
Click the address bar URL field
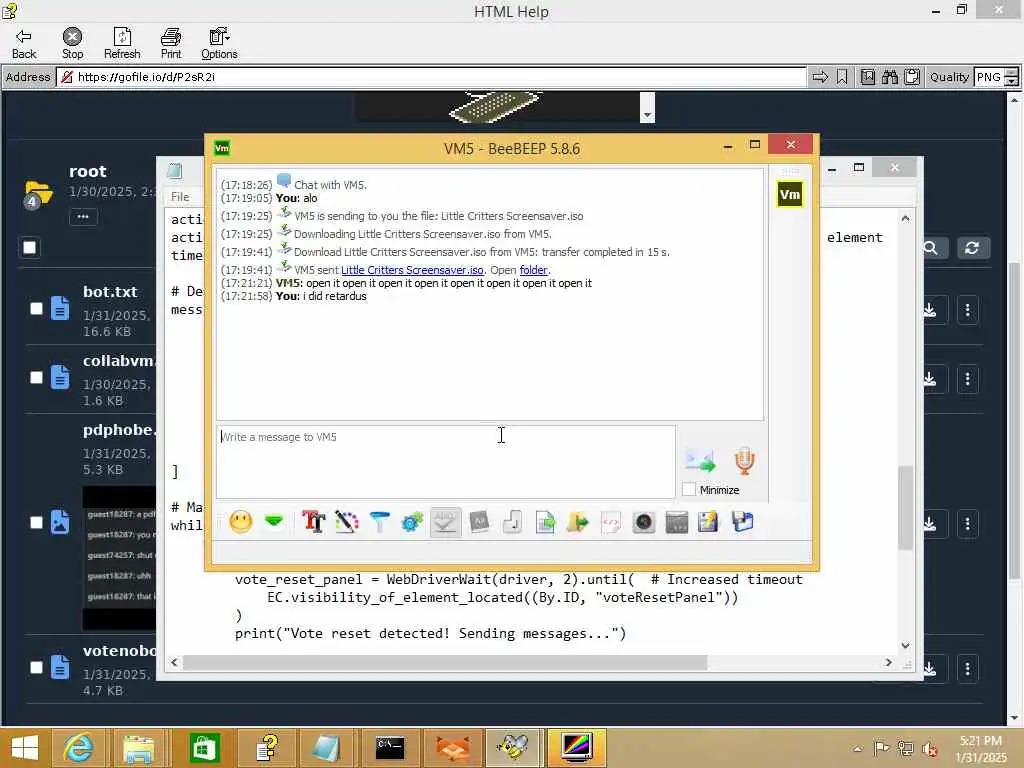431,77
